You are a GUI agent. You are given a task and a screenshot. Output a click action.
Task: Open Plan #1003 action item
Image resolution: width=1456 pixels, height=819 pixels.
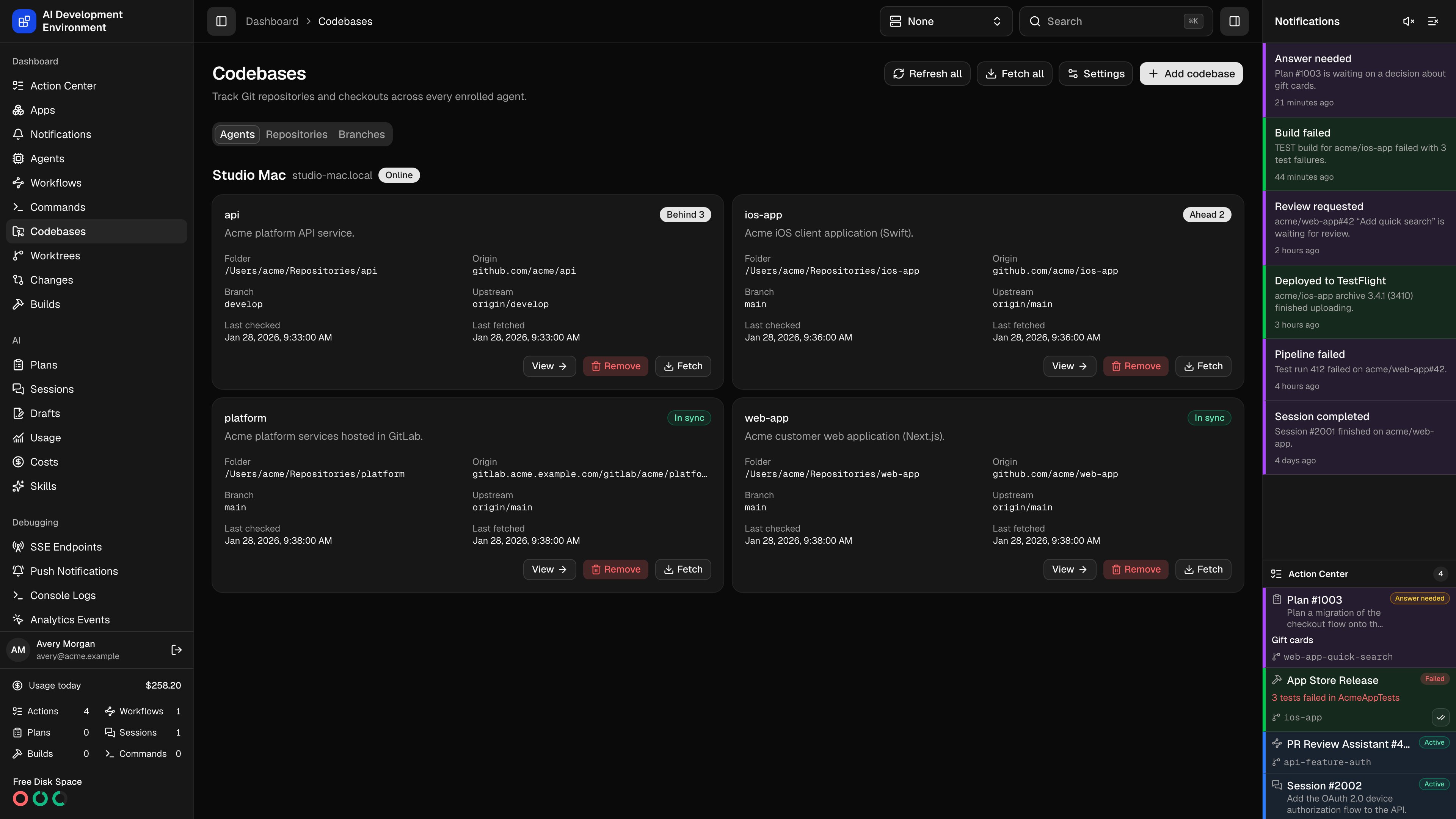(x=1359, y=628)
